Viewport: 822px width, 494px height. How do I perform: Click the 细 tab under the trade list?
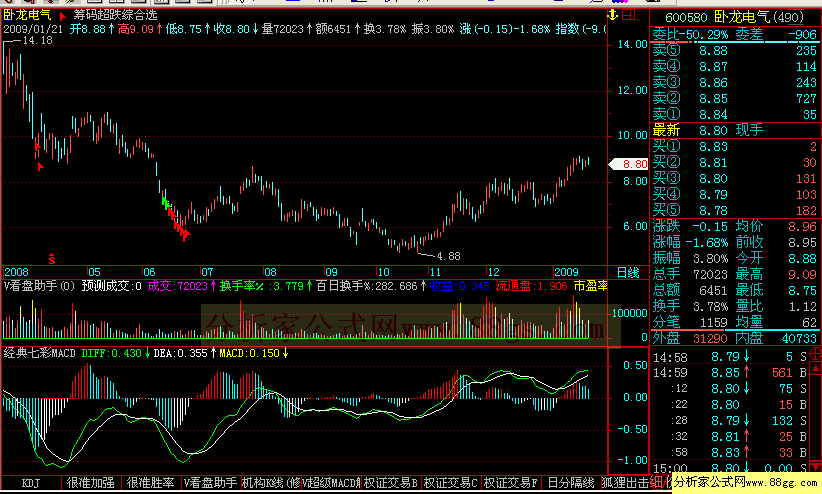pos(656,483)
